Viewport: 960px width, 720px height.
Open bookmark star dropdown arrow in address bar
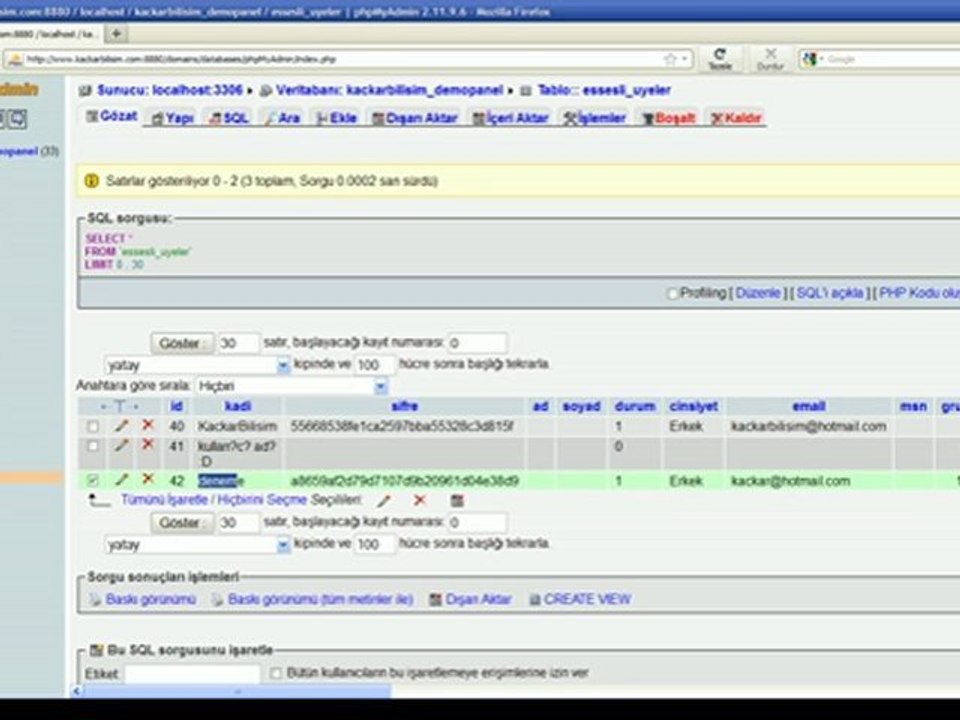click(x=684, y=59)
